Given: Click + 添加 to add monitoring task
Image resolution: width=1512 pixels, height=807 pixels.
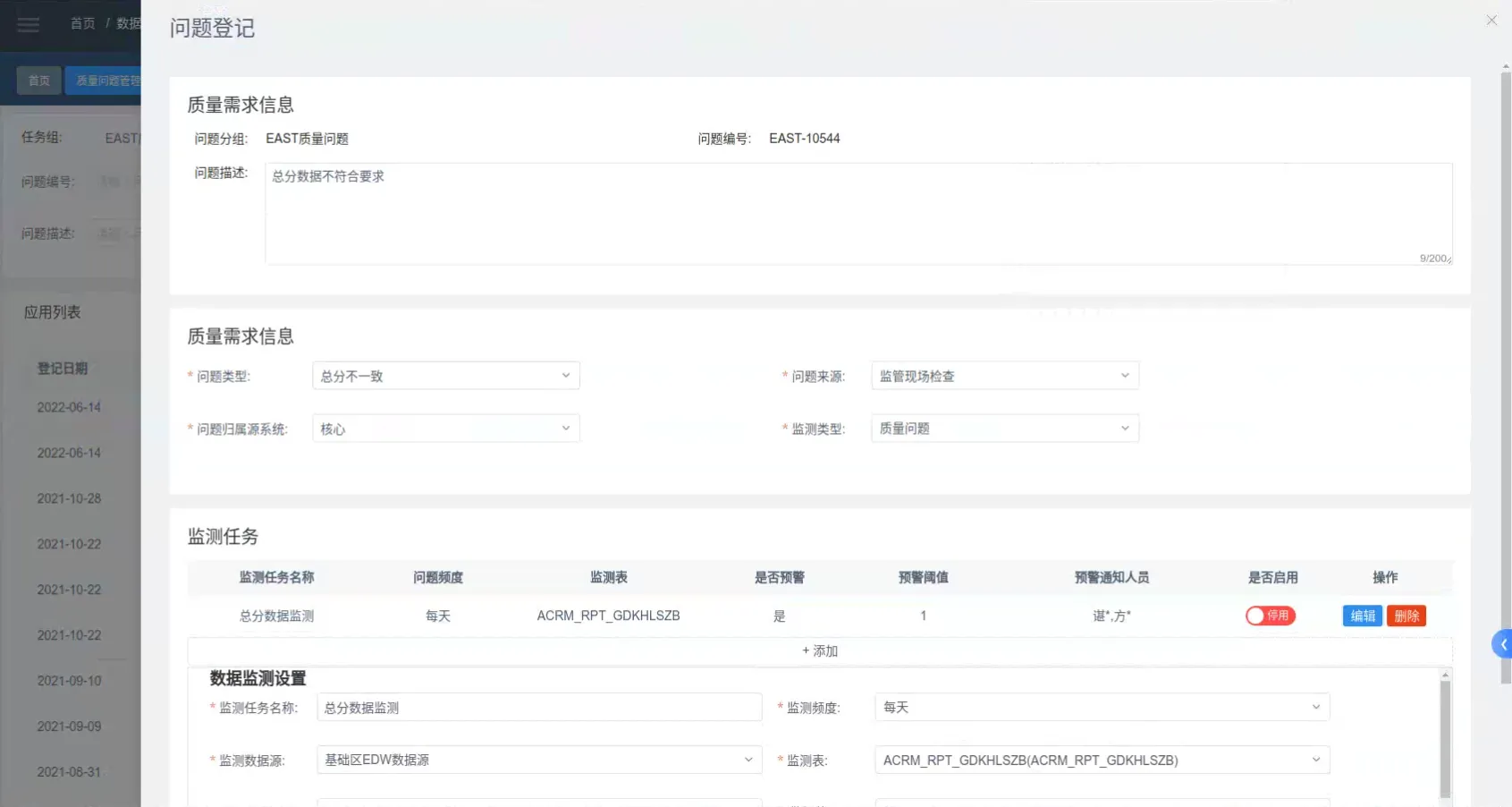Looking at the screenshot, I should tap(819, 651).
